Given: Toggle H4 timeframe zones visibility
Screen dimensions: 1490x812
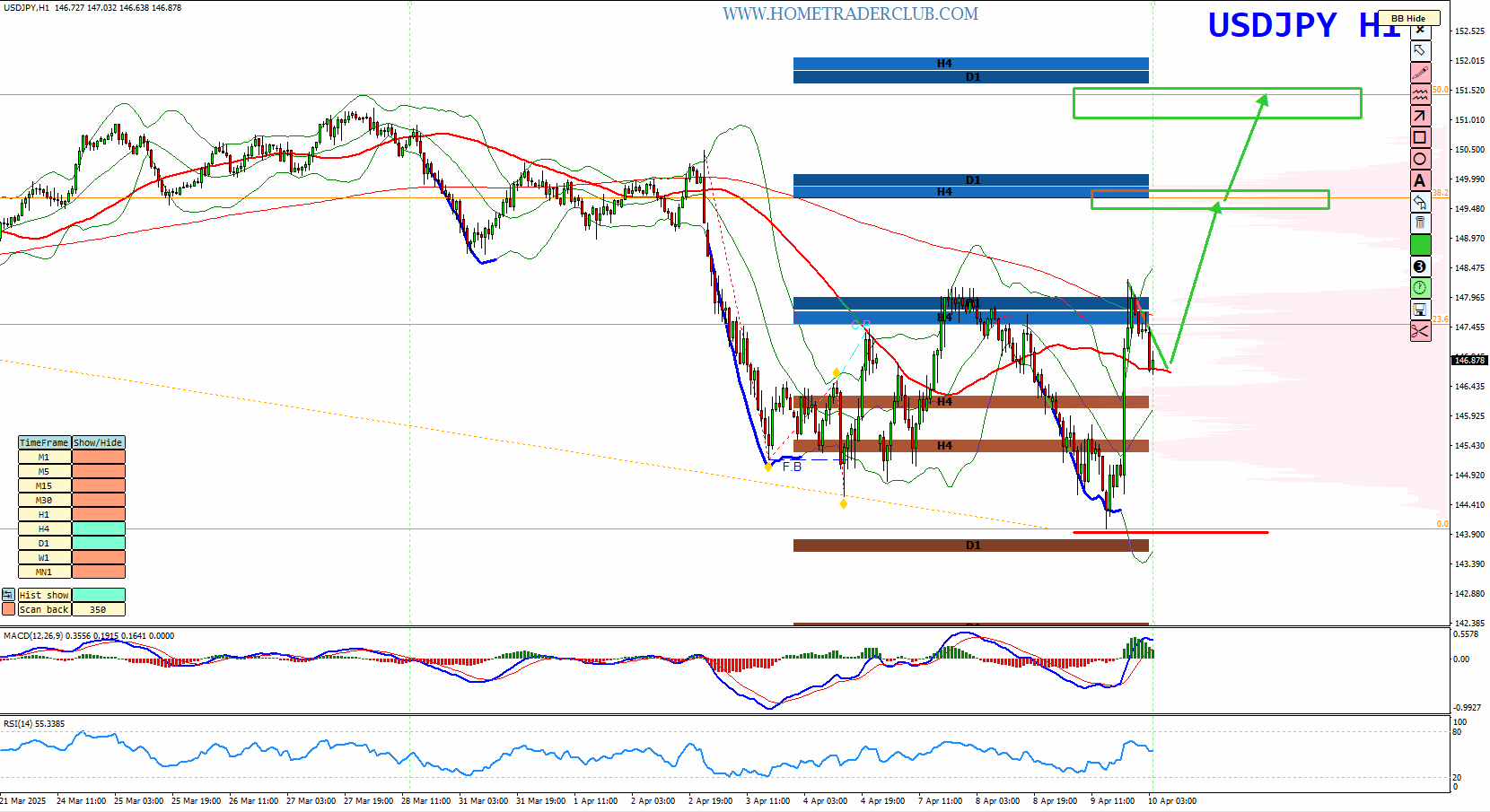Looking at the screenshot, I should (x=98, y=529).
